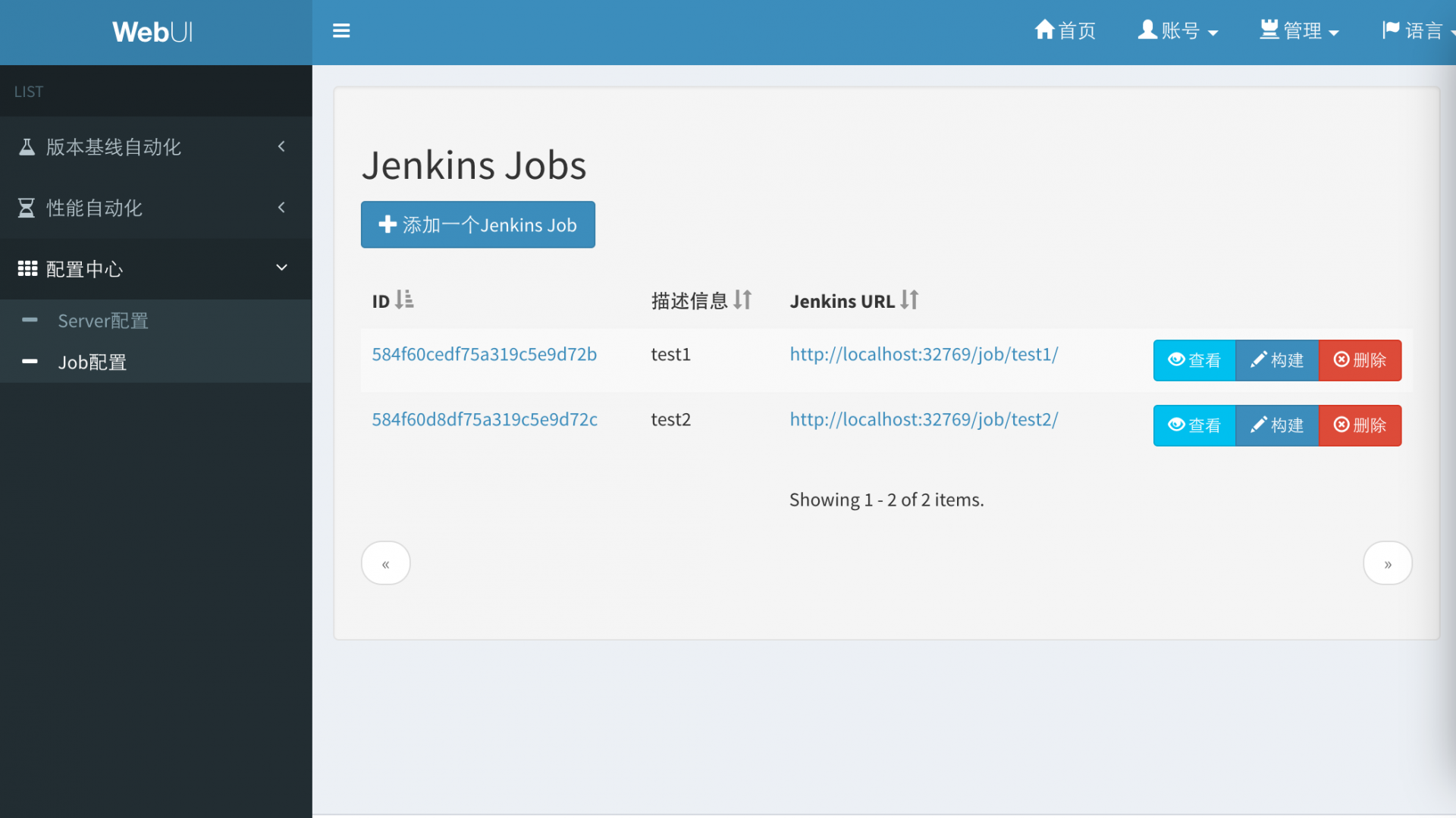Screen dimensions: 1456x818
Task: Click the LIST sidebar header
Action: [x=29, y=92]
